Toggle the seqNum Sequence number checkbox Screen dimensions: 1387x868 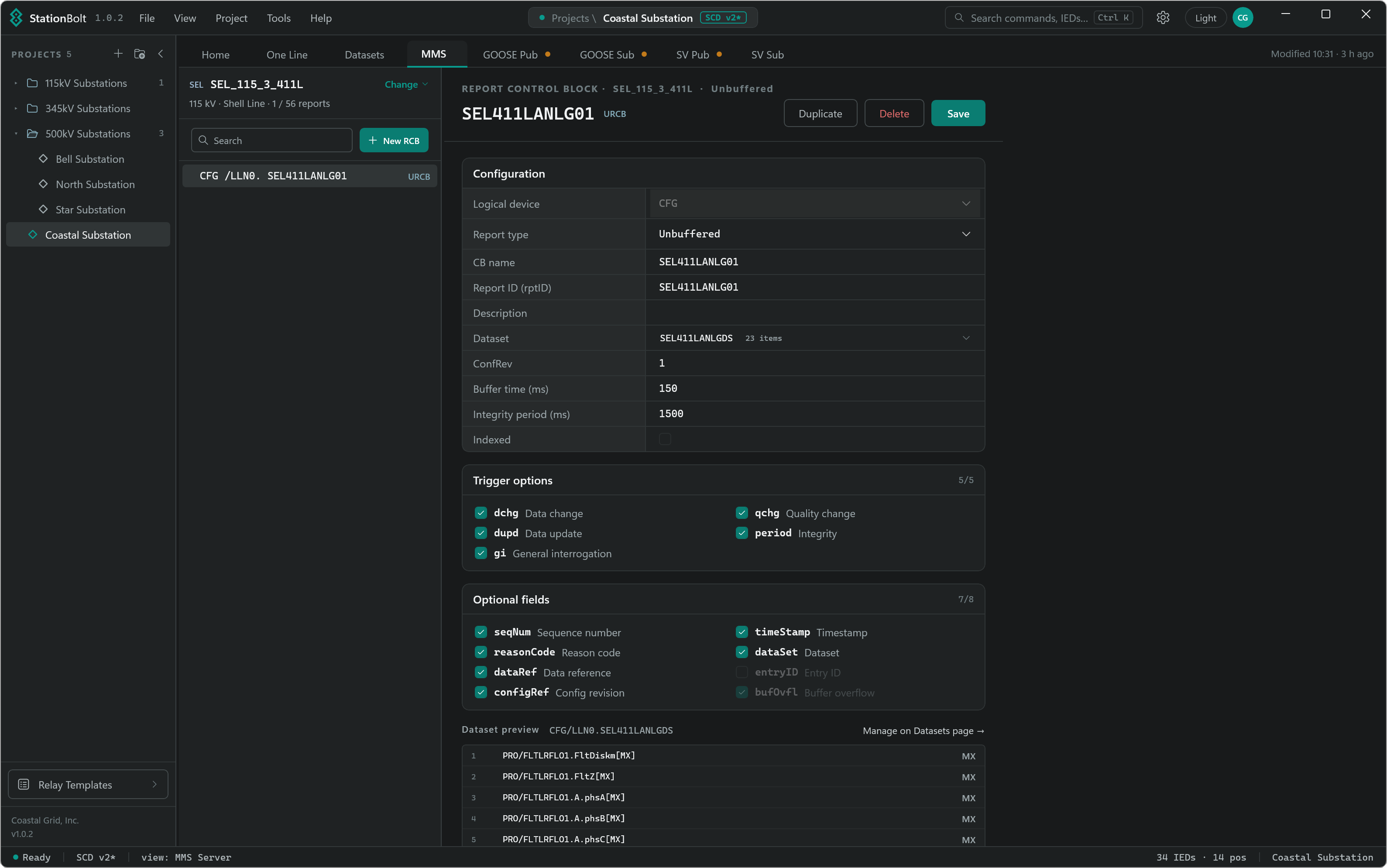pos(481,631)
